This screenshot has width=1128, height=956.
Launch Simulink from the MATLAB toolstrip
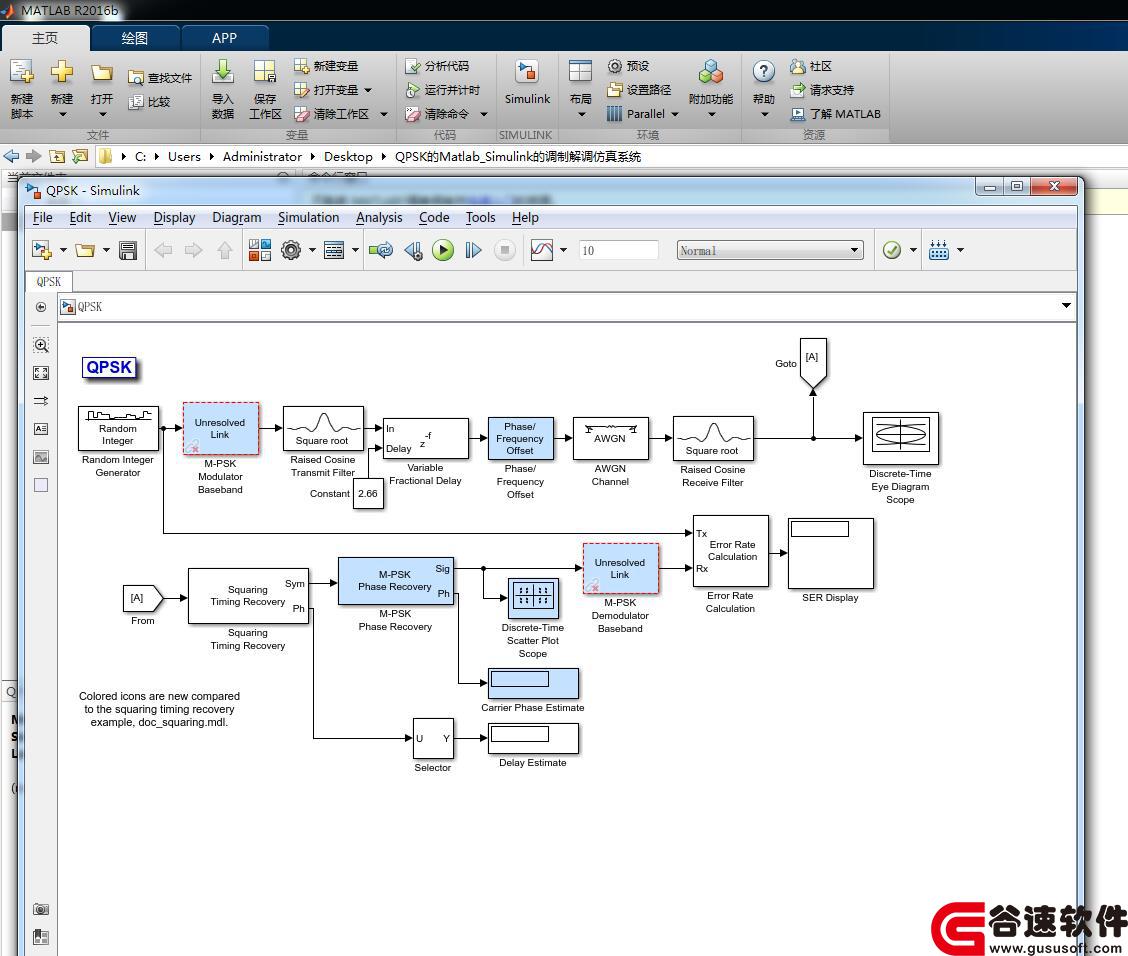[x=527, y=83]
